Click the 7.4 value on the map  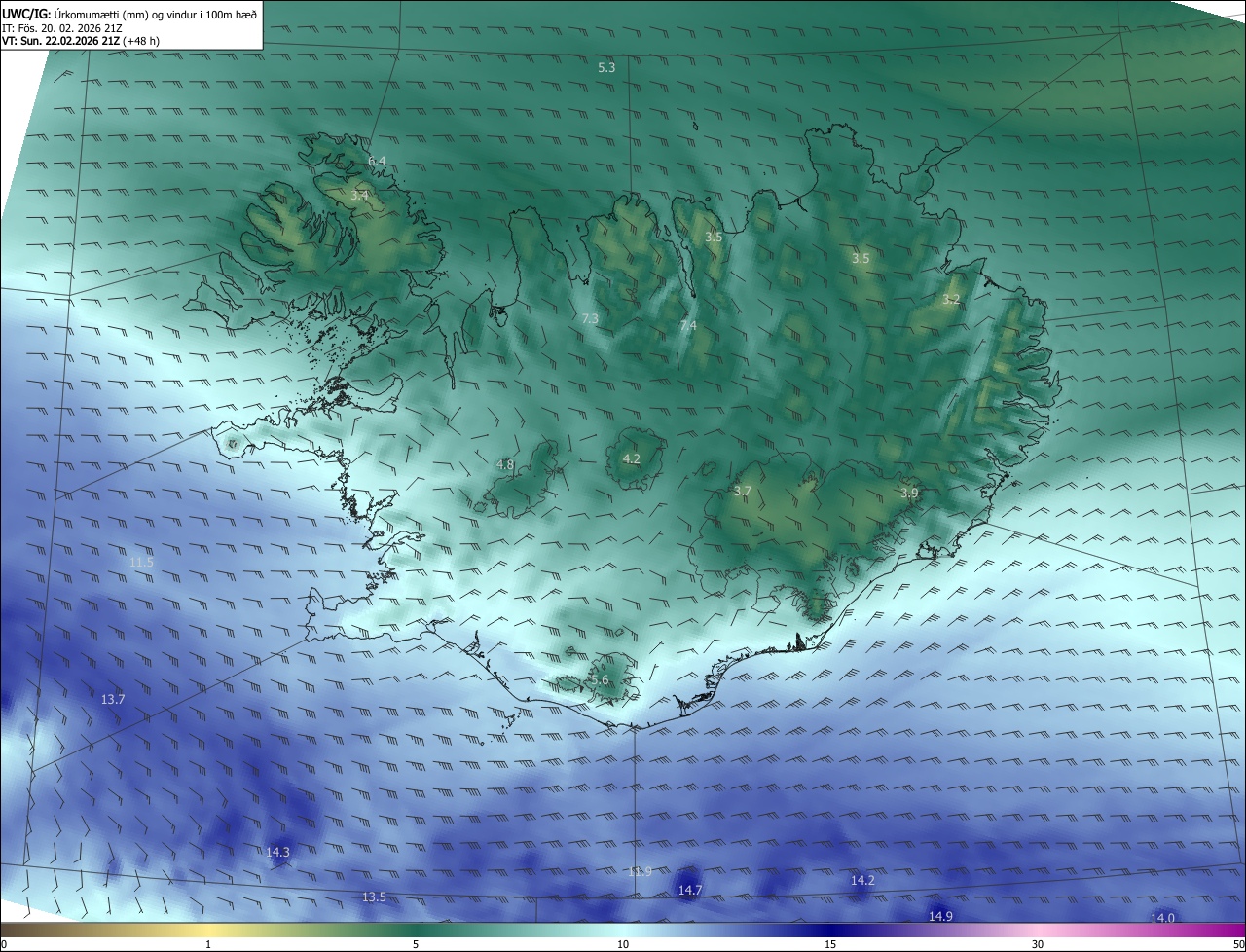point(688,325)
